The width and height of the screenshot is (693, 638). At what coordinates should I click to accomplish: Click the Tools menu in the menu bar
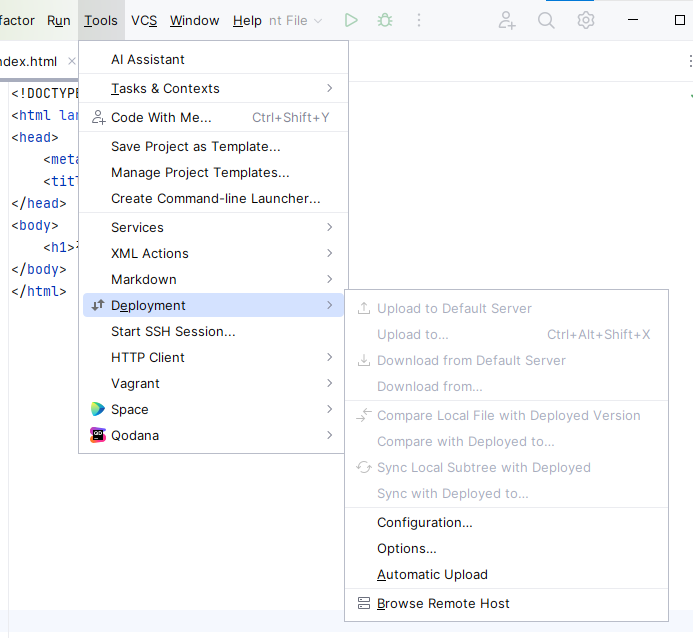pos(101,20)
